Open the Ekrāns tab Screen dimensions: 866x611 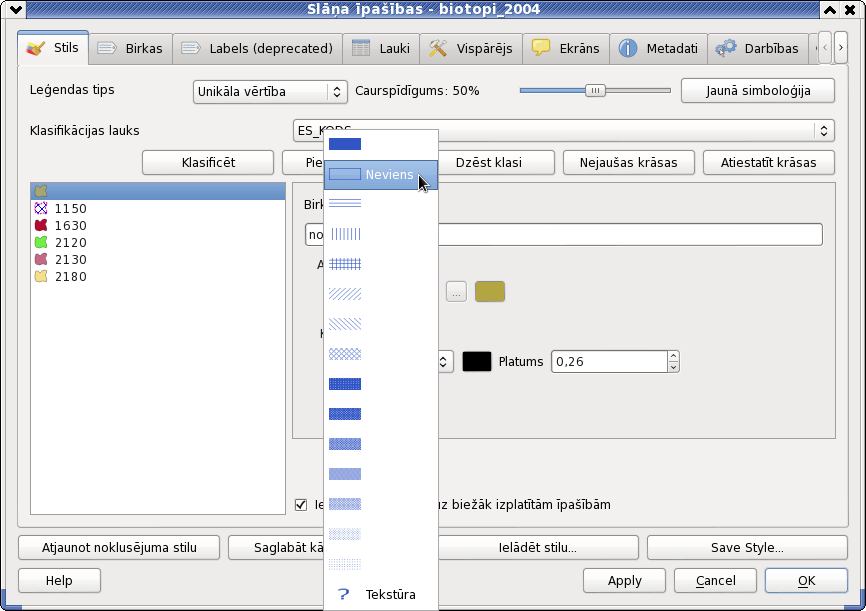pyautogui.click(x=566, y=49)
